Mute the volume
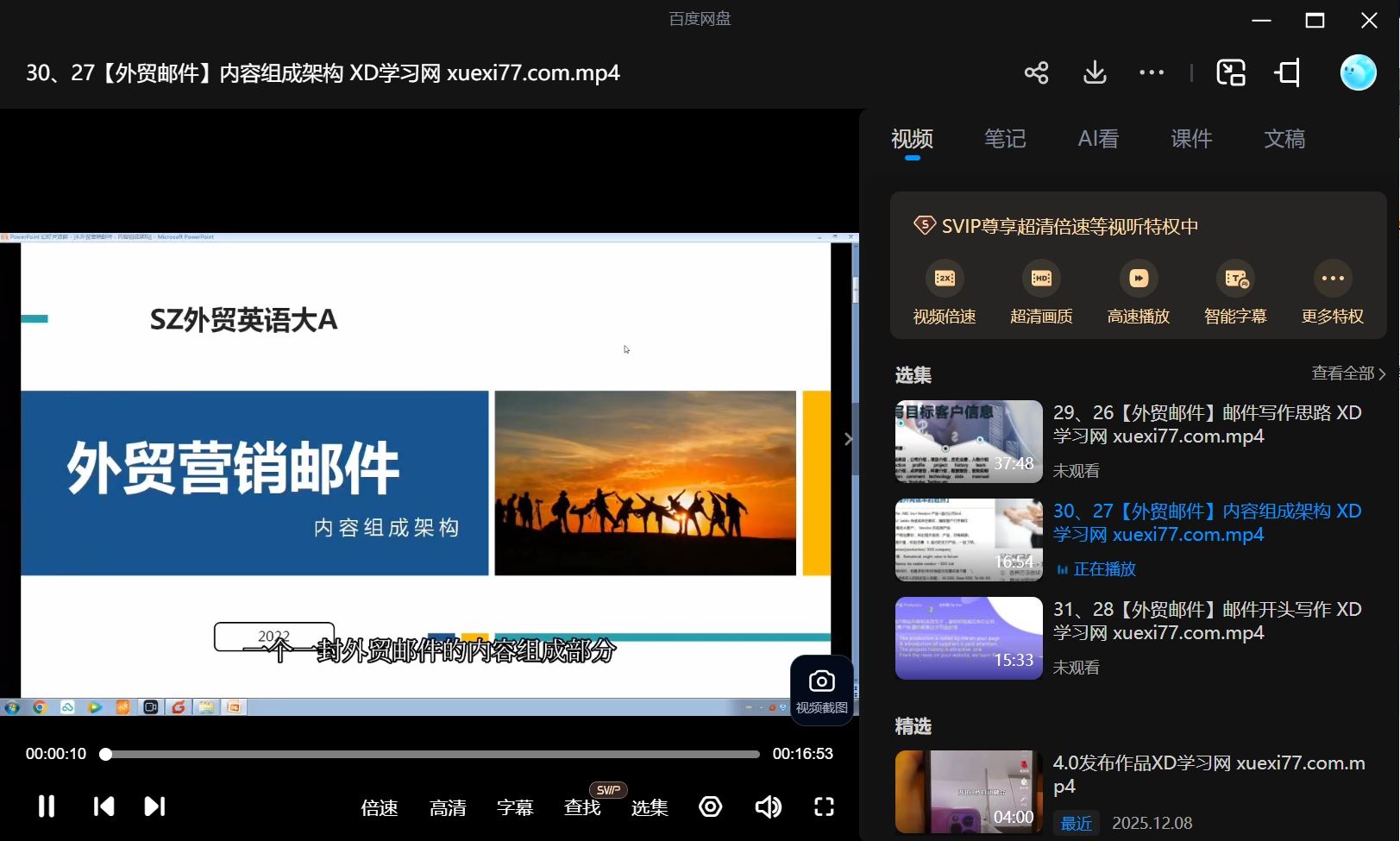The image size is (1400, 841). [768, 806]
